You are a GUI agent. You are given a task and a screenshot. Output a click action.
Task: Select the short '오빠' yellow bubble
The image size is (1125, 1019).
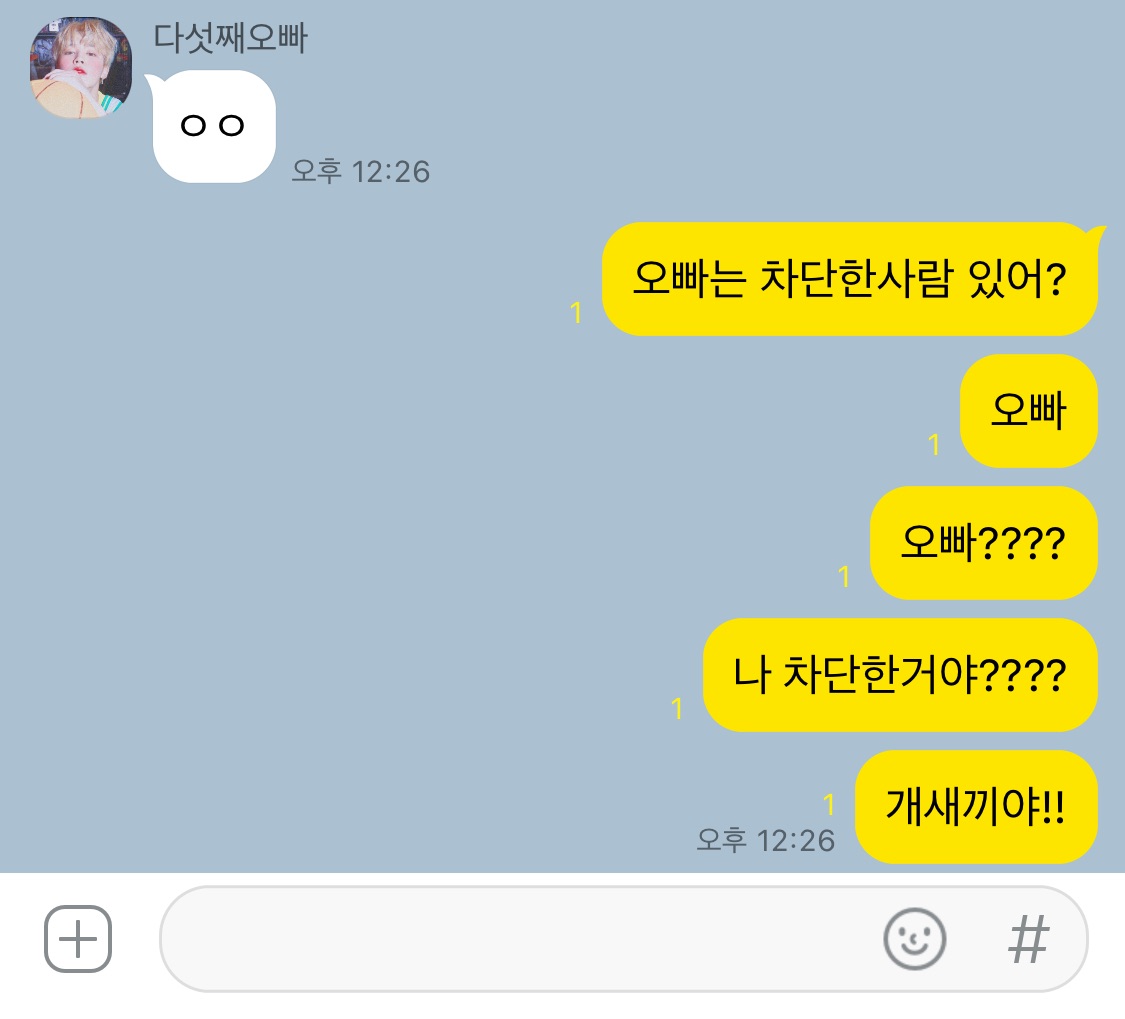tap(1029, 410)
